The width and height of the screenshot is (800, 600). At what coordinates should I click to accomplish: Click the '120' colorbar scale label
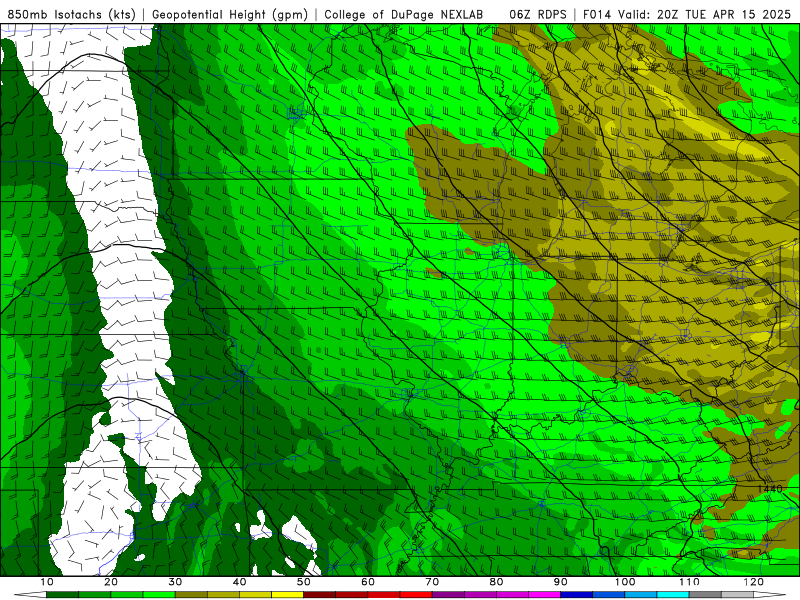tap(754, 582)
